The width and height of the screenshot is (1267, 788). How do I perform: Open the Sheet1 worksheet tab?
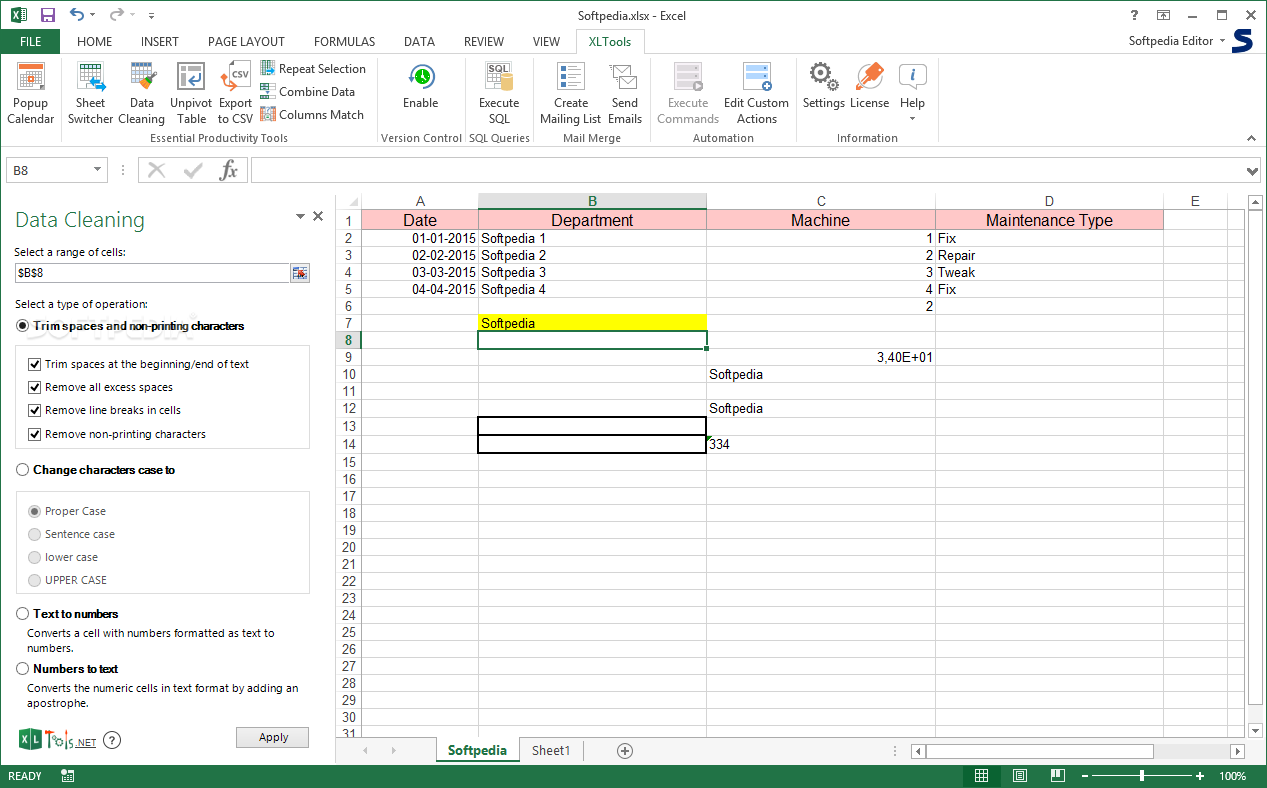[x=551, y=750]
